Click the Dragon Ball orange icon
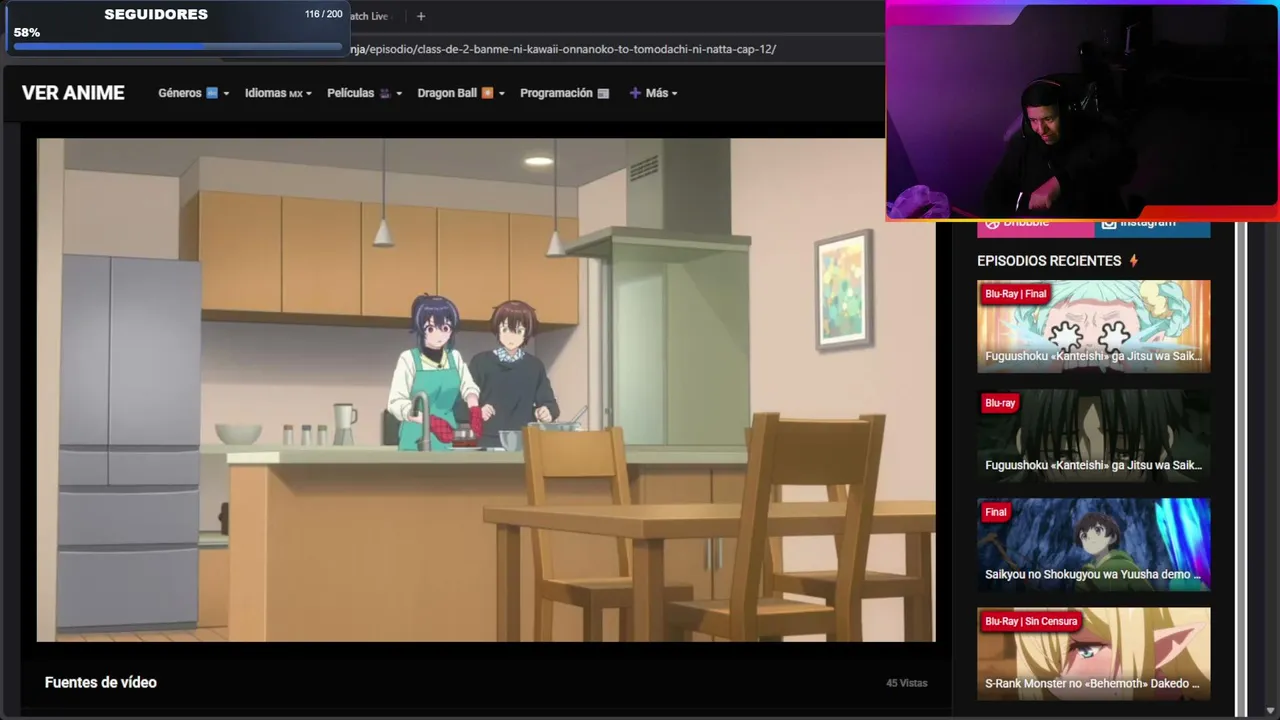The width and height of the screenshot is (1280, 720). tap(487, 93)
